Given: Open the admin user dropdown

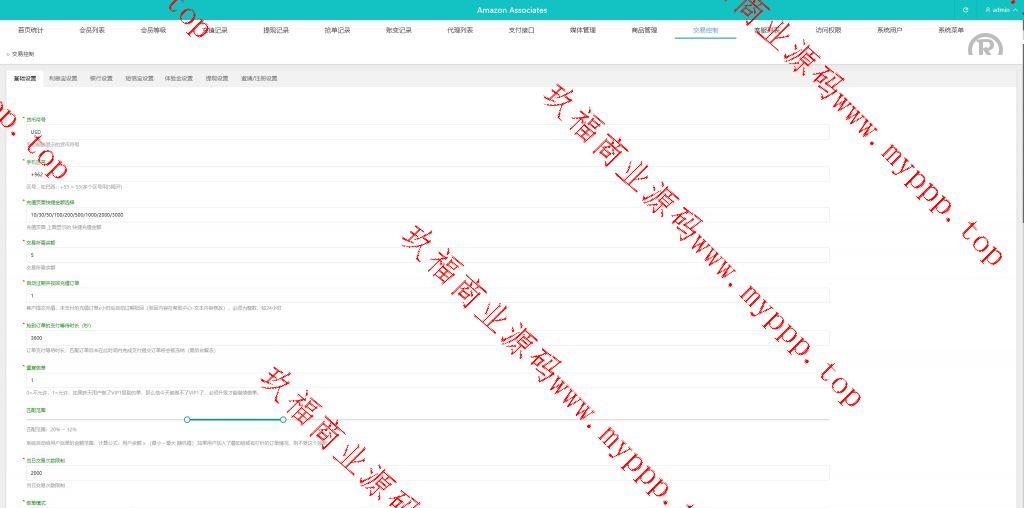Looking at the screenshot, I should pyautogui.click(x=1000, y=10).
